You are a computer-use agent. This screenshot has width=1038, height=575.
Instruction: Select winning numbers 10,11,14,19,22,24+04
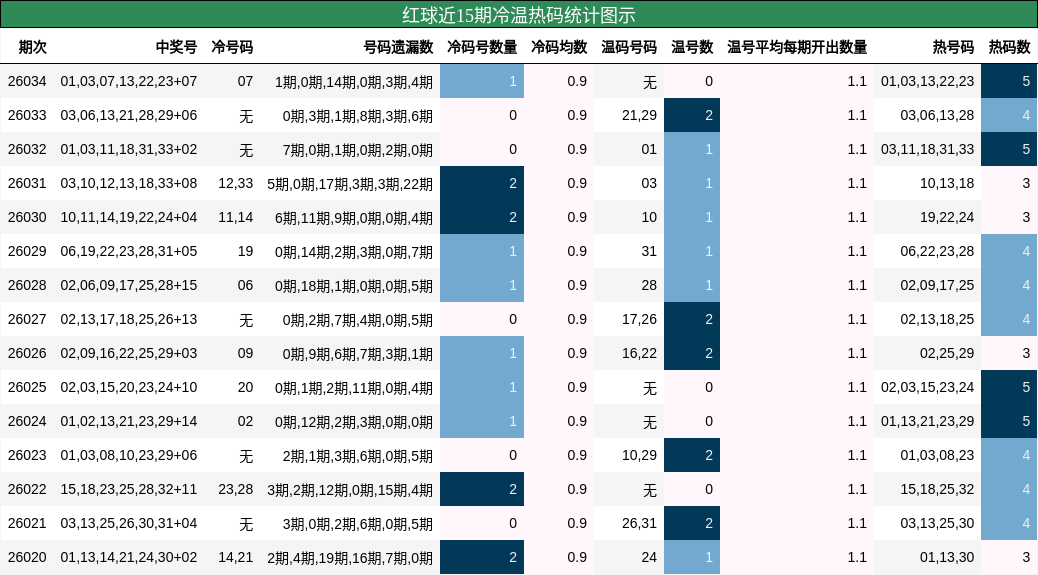click(128, 217)
